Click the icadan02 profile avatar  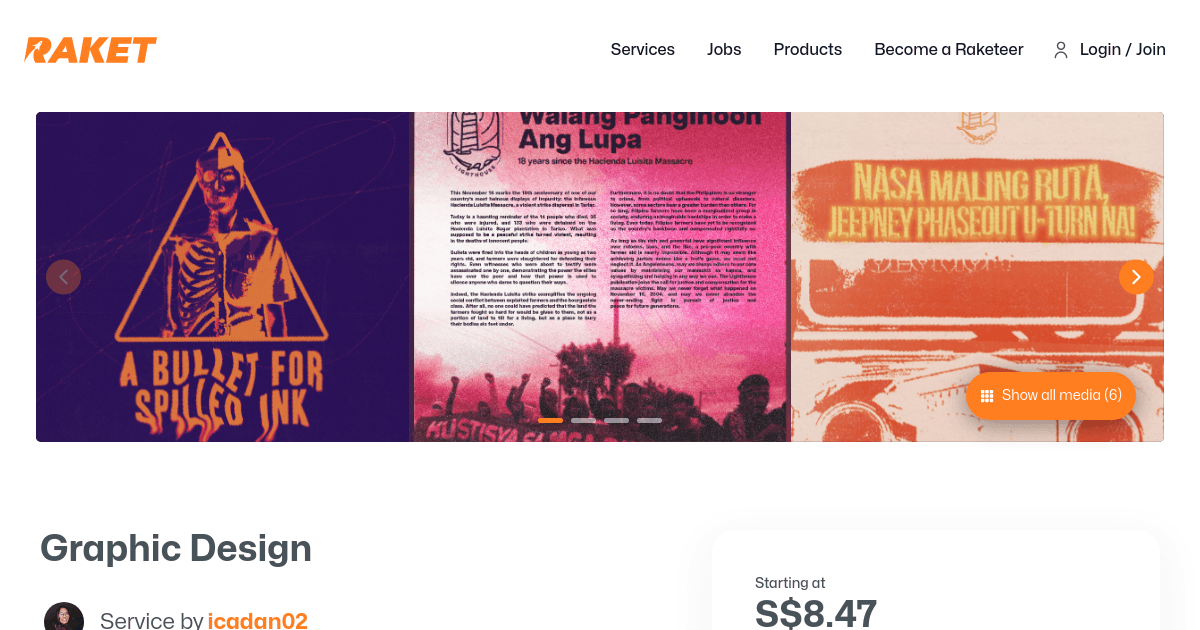[64, 618]
